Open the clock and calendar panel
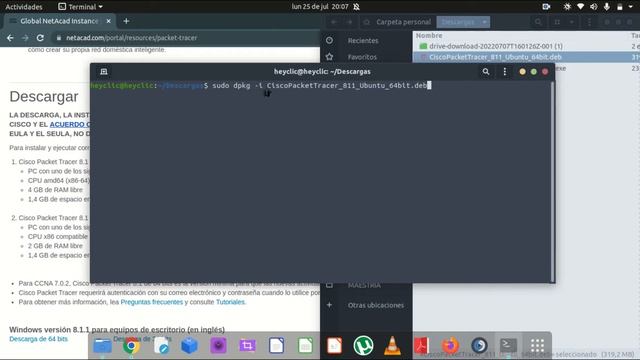This screenshot has height=360, width=640. [x=320, y=7]
